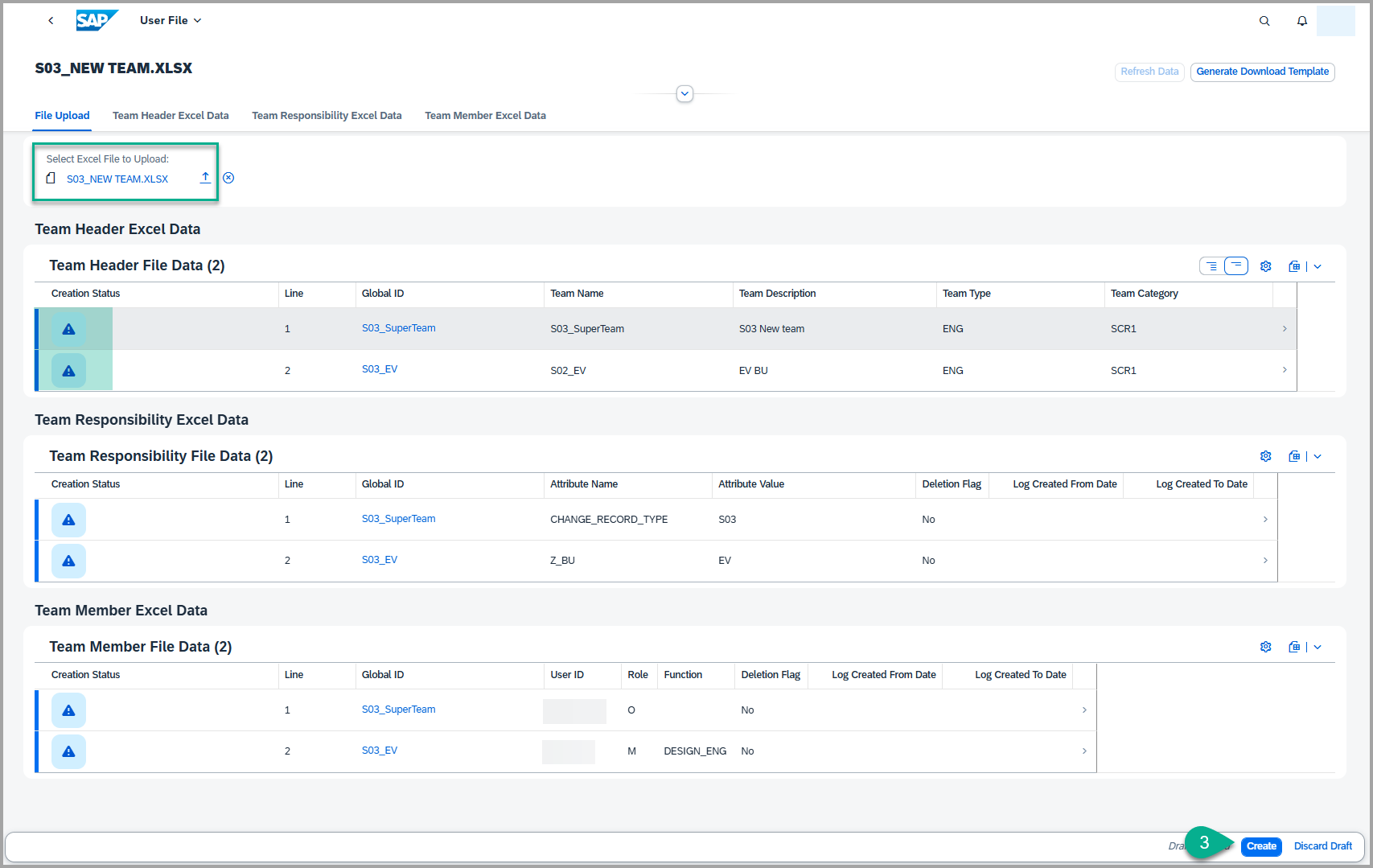Open the search icon in header
This screenshot has height=868, width=1373.
click(1264, 21)
